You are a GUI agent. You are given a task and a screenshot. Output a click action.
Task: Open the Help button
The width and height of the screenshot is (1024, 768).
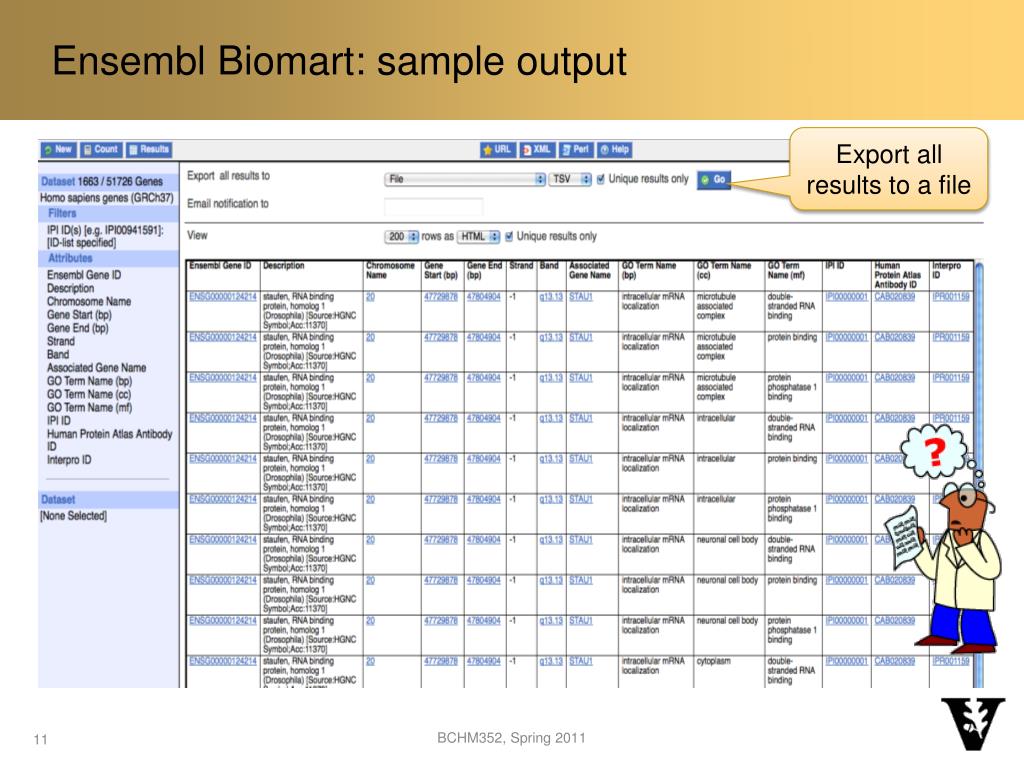point(615,150)
